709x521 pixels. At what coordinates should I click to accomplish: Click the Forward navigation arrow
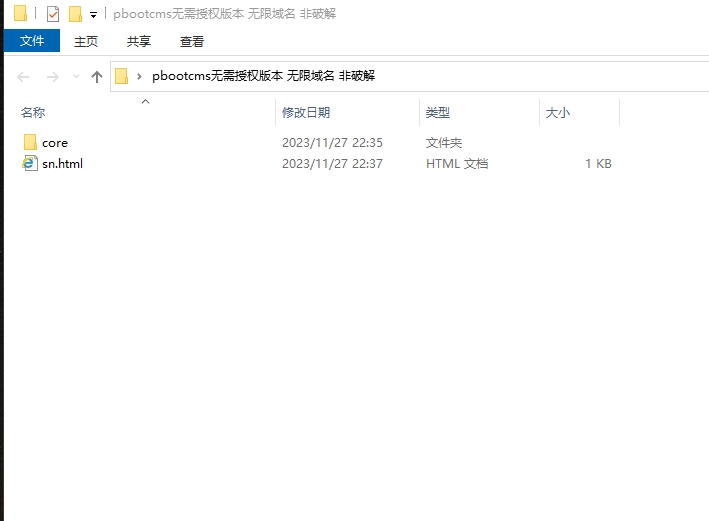[x=53, y=77]
